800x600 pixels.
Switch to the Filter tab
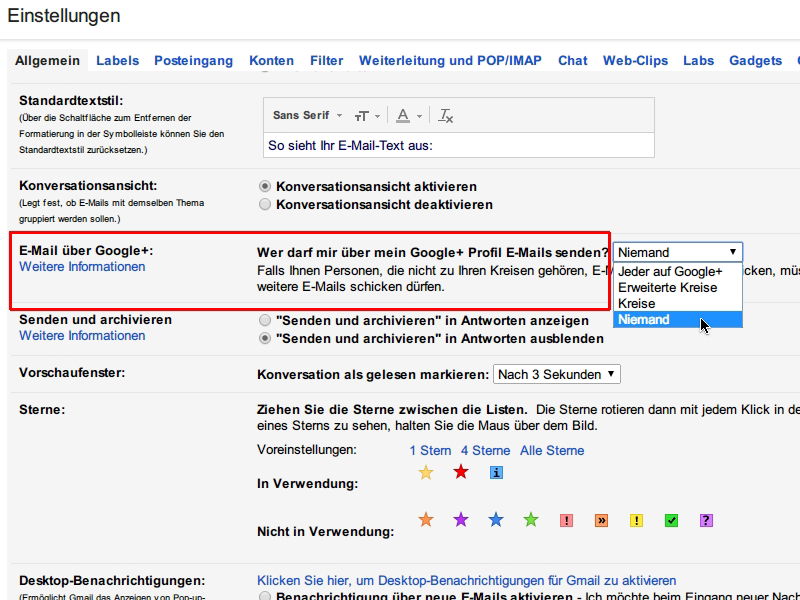[327, 60]
